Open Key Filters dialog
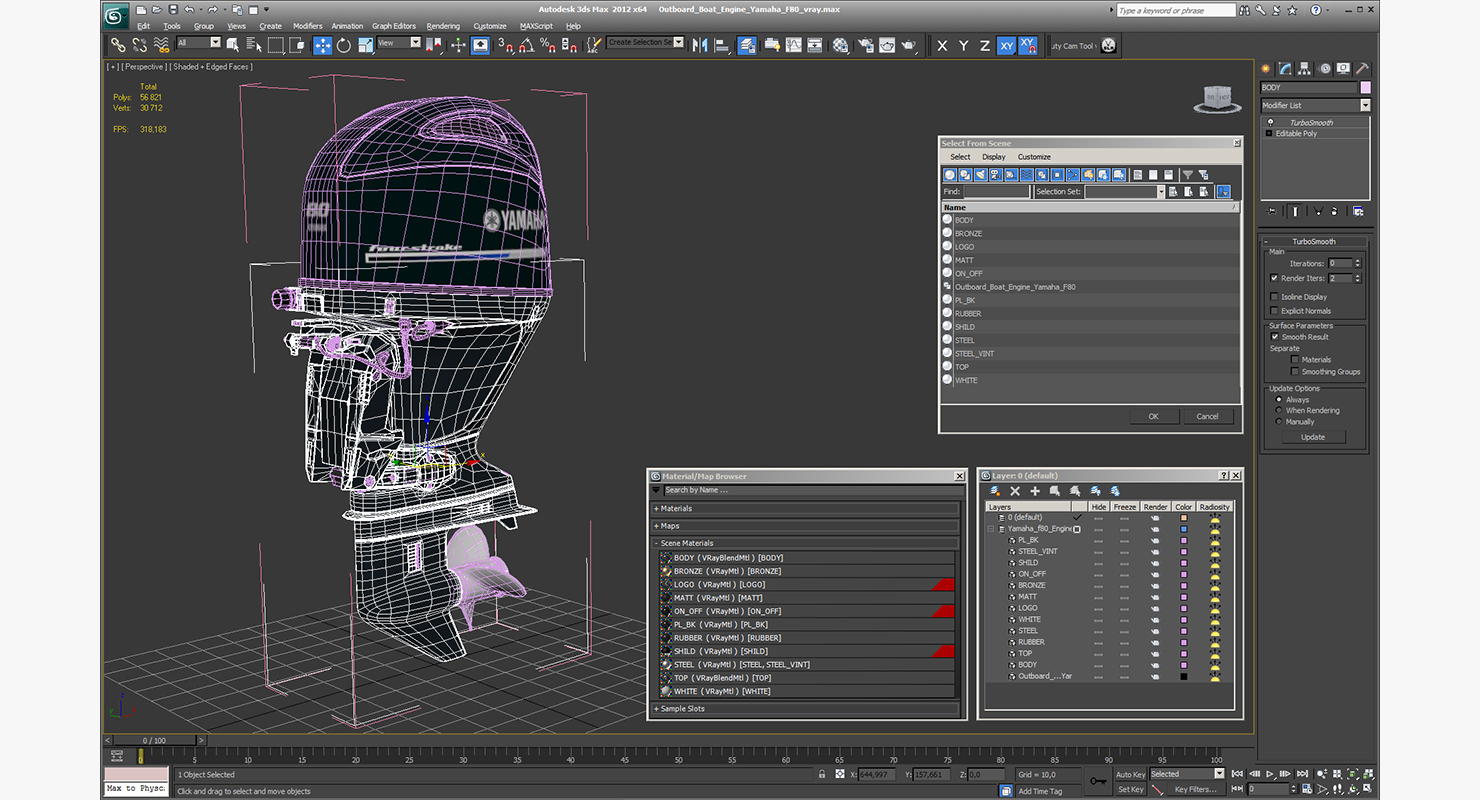Viewport: 1480px width, 800px height. click(1195, 789)
